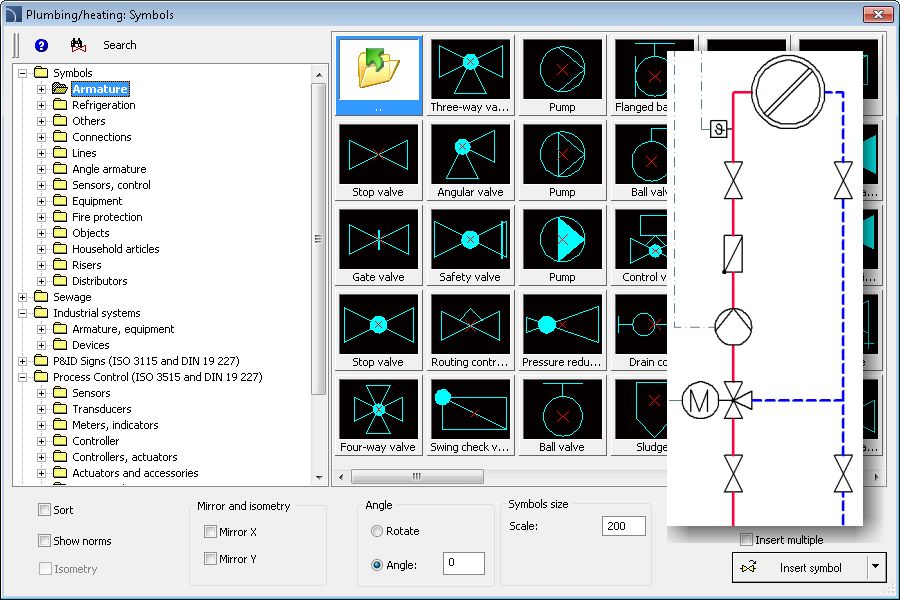Enable Insert multiple checkbox
900x600 pixels.
pos(746,539)
